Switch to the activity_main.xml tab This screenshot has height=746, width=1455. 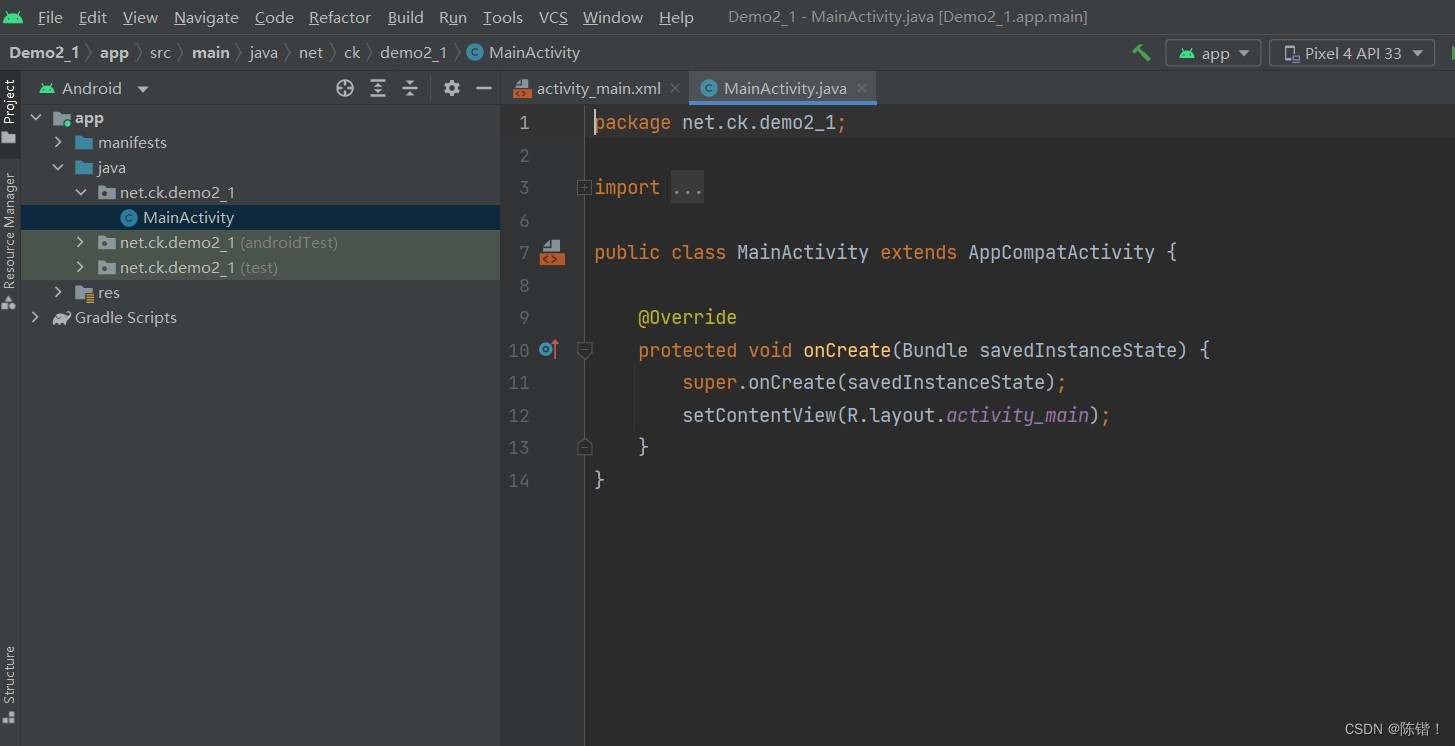point(598,88)
